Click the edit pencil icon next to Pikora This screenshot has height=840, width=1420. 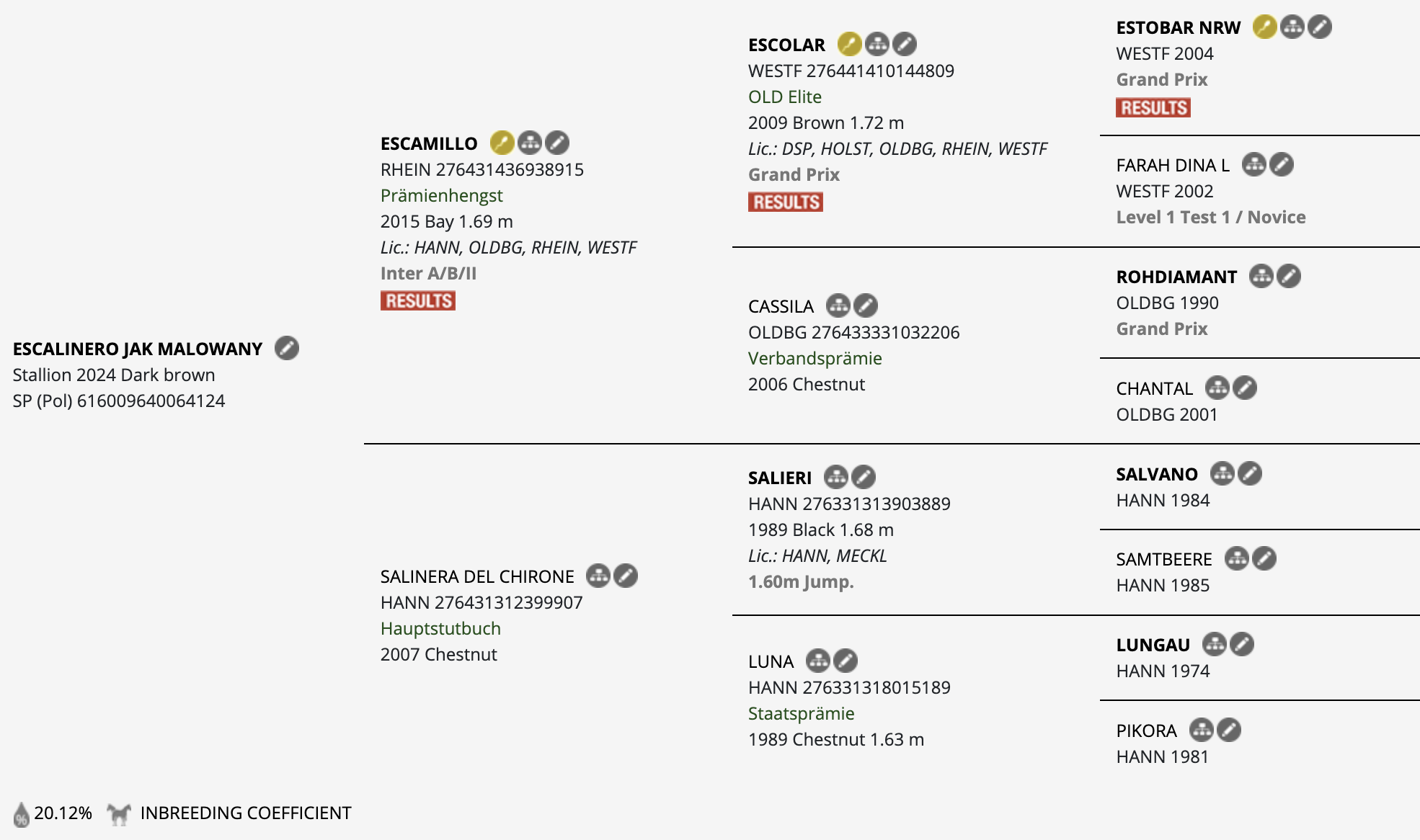point(1229,730)
